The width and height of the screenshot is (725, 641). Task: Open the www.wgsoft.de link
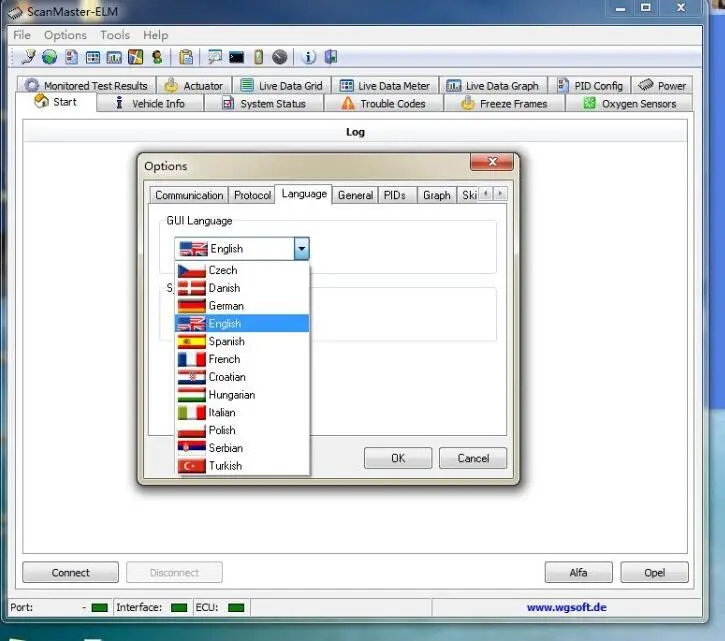point(566,607)
